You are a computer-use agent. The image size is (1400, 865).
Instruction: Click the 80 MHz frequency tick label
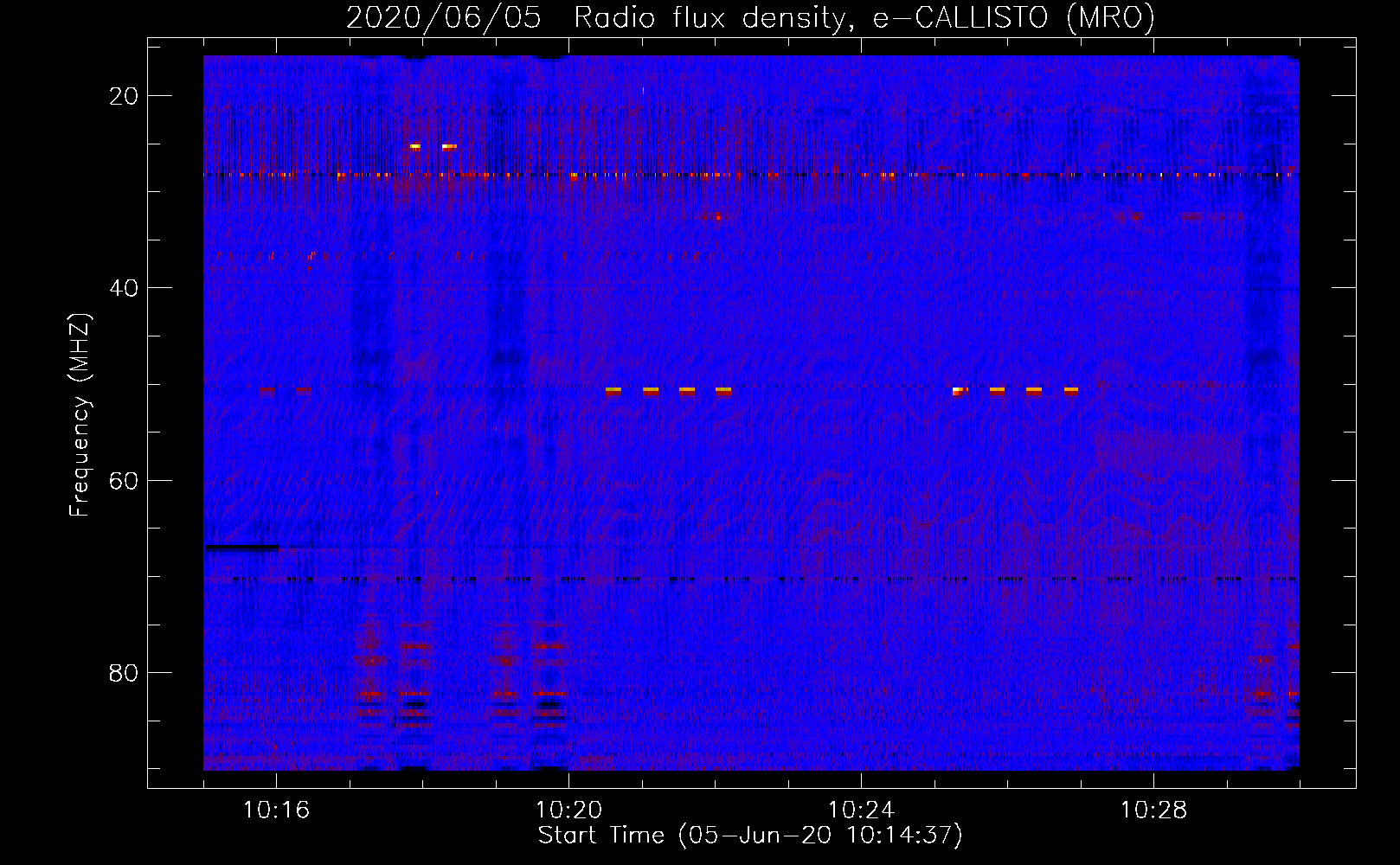(124, 672)
